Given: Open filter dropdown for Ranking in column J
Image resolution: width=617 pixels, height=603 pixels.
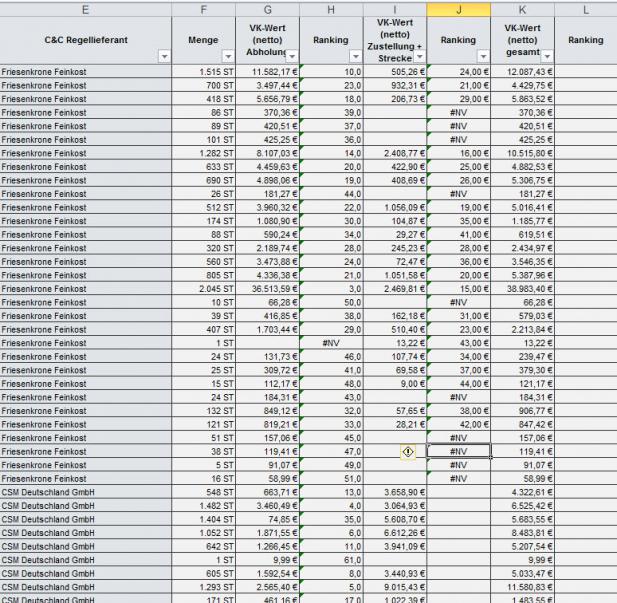Looking at the screenshot, I should [x=483, y=57].
